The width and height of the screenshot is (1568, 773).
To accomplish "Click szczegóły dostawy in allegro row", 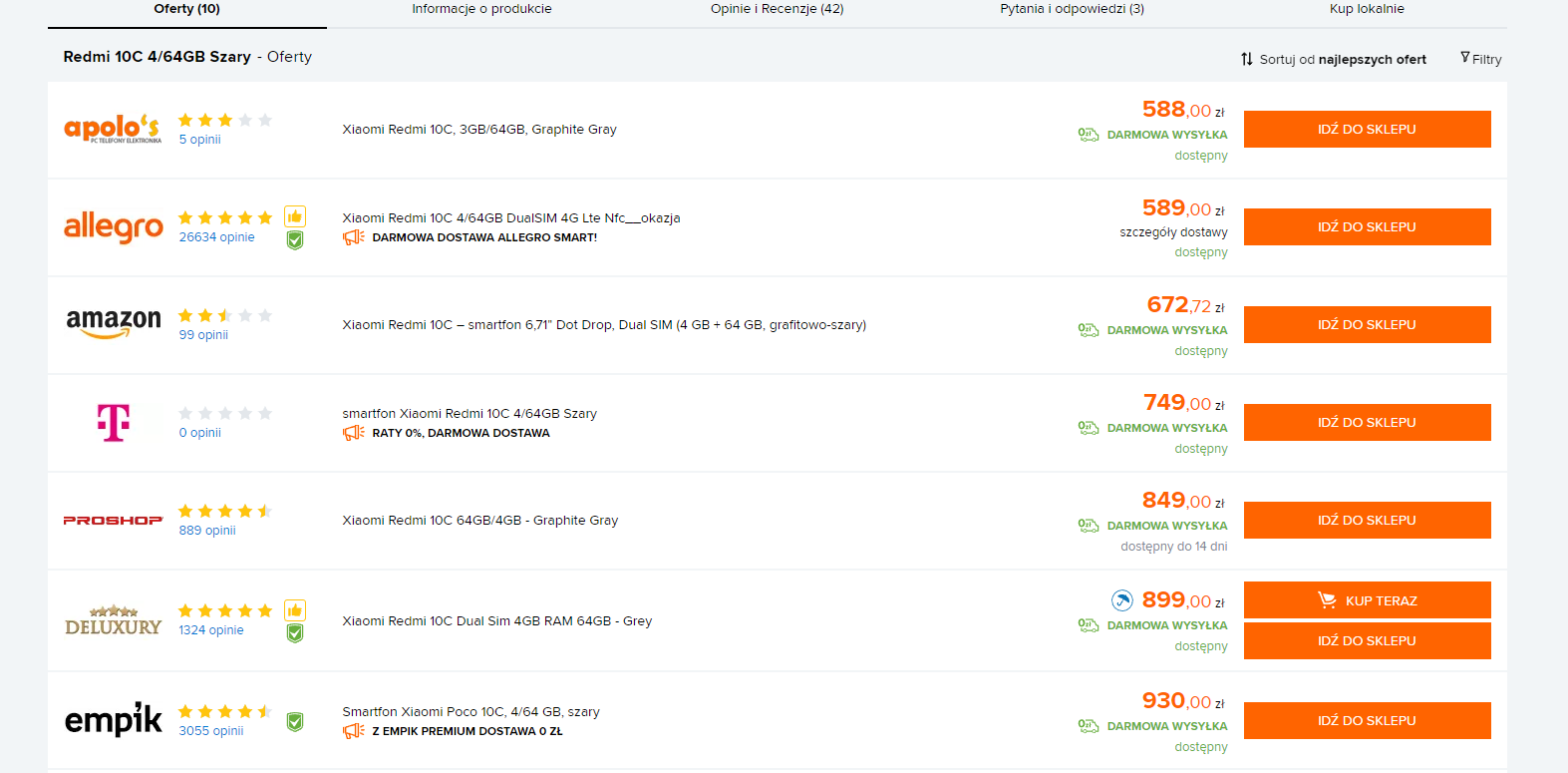I will click(1173, 232).
